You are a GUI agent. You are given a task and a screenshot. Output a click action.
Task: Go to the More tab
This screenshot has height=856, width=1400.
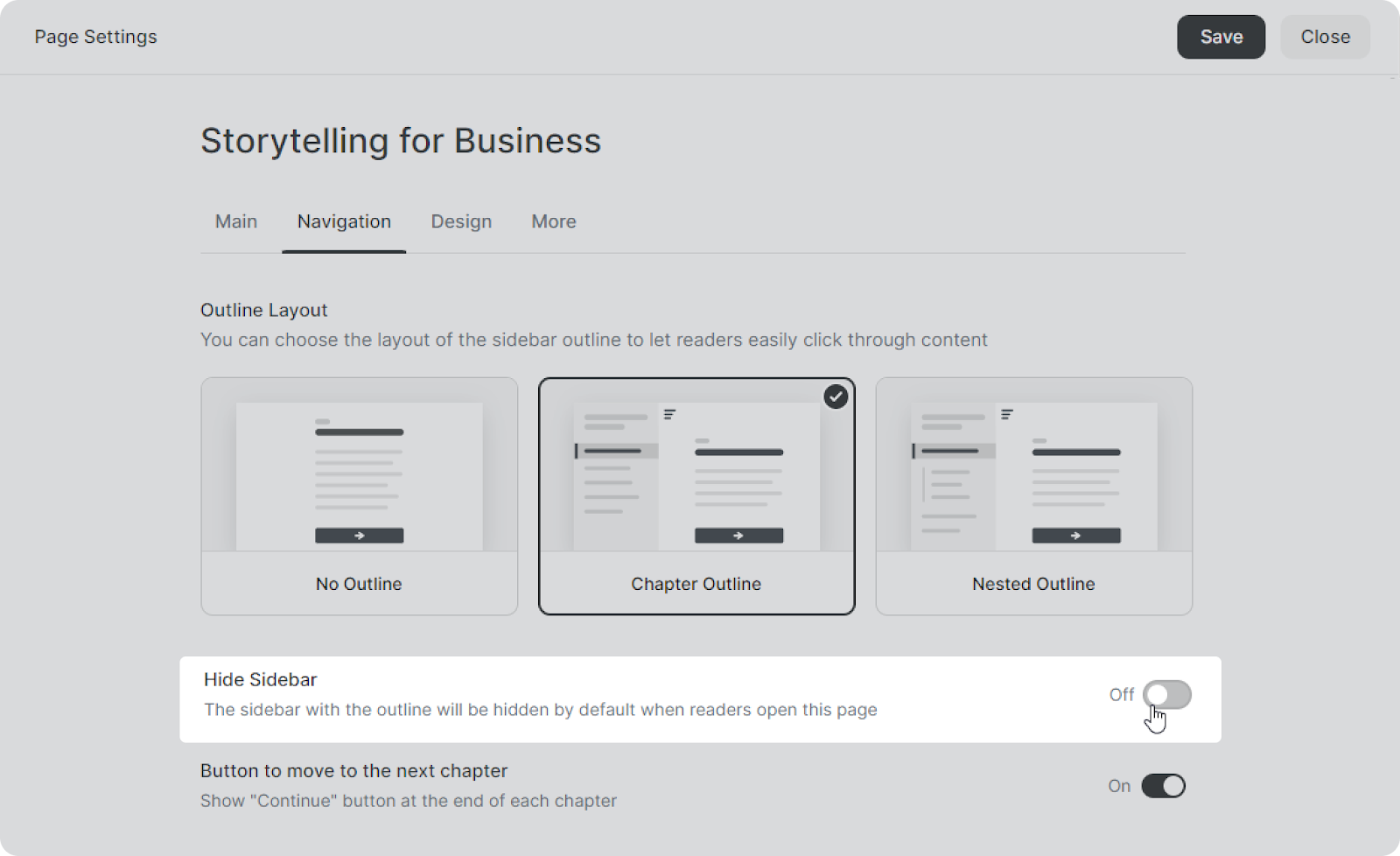pyautogui.click(x=553, y=221)
